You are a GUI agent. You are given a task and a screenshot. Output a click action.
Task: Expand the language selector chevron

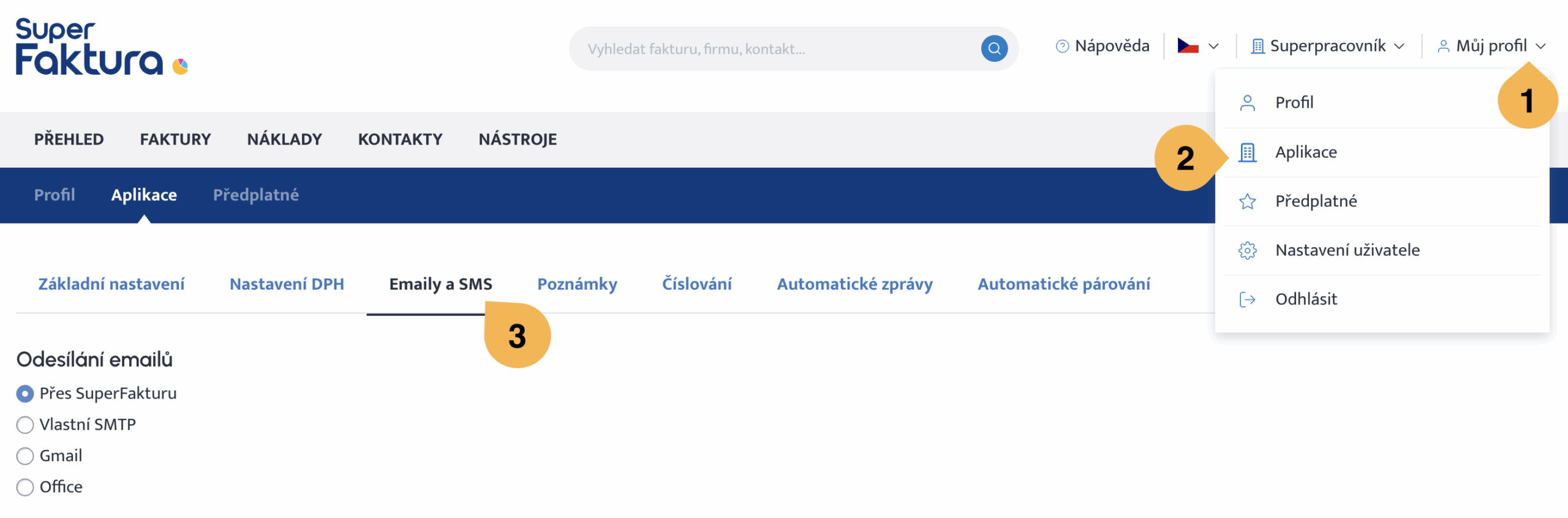pyautogui.click(x=1213, y=47)
